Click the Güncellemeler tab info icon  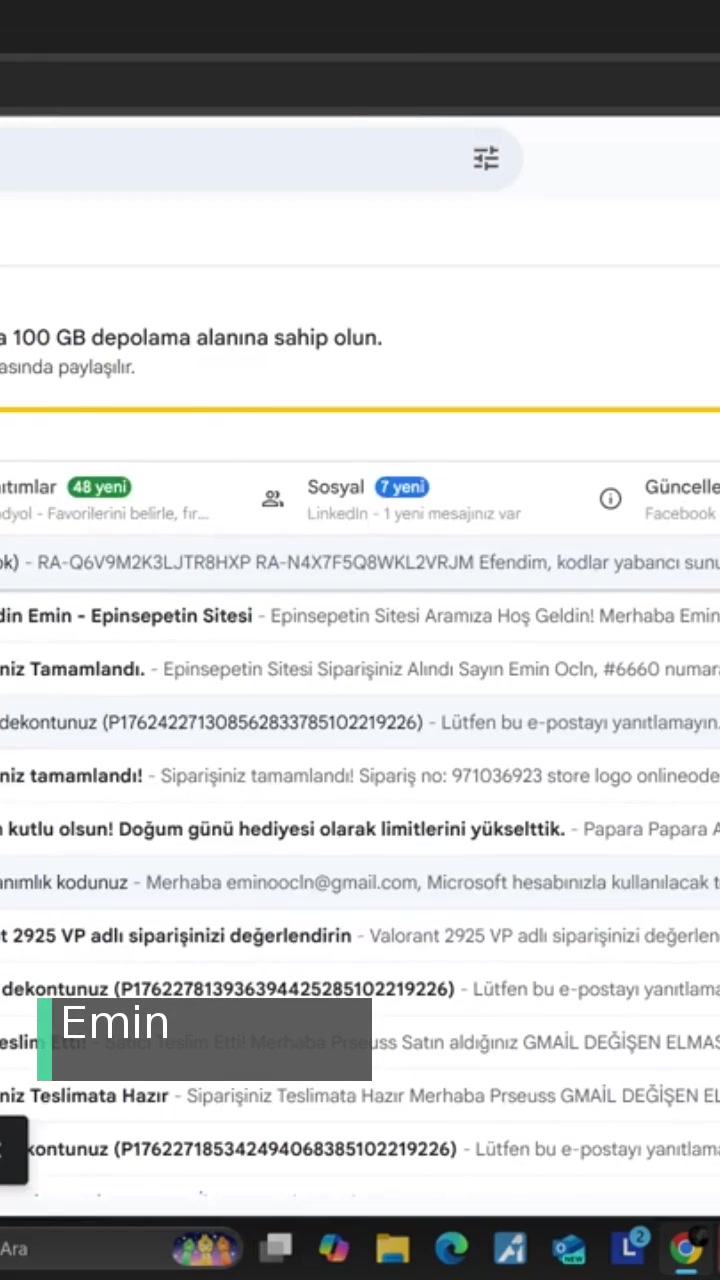[610, 499]
